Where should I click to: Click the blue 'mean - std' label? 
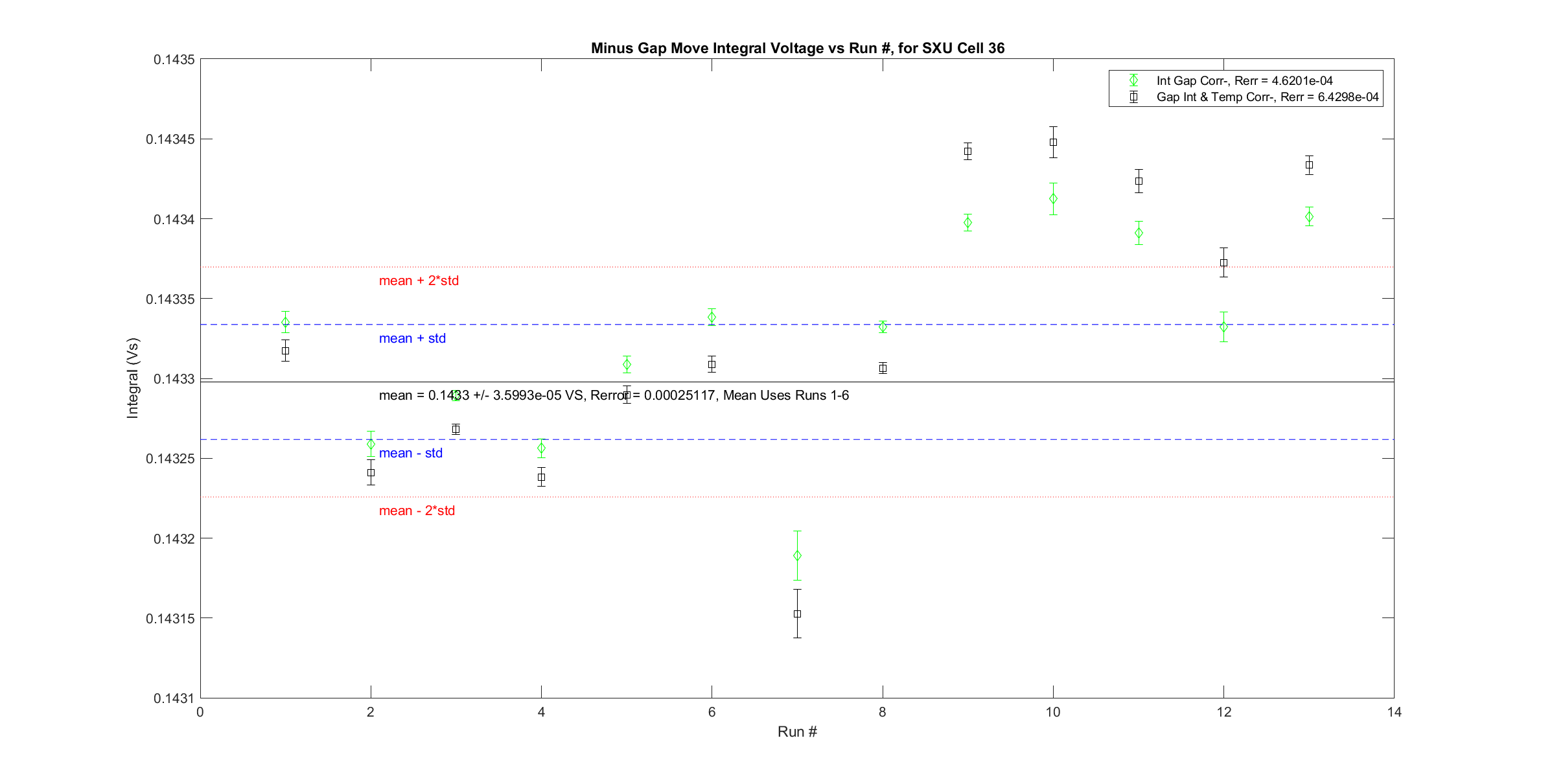(410, 453)
